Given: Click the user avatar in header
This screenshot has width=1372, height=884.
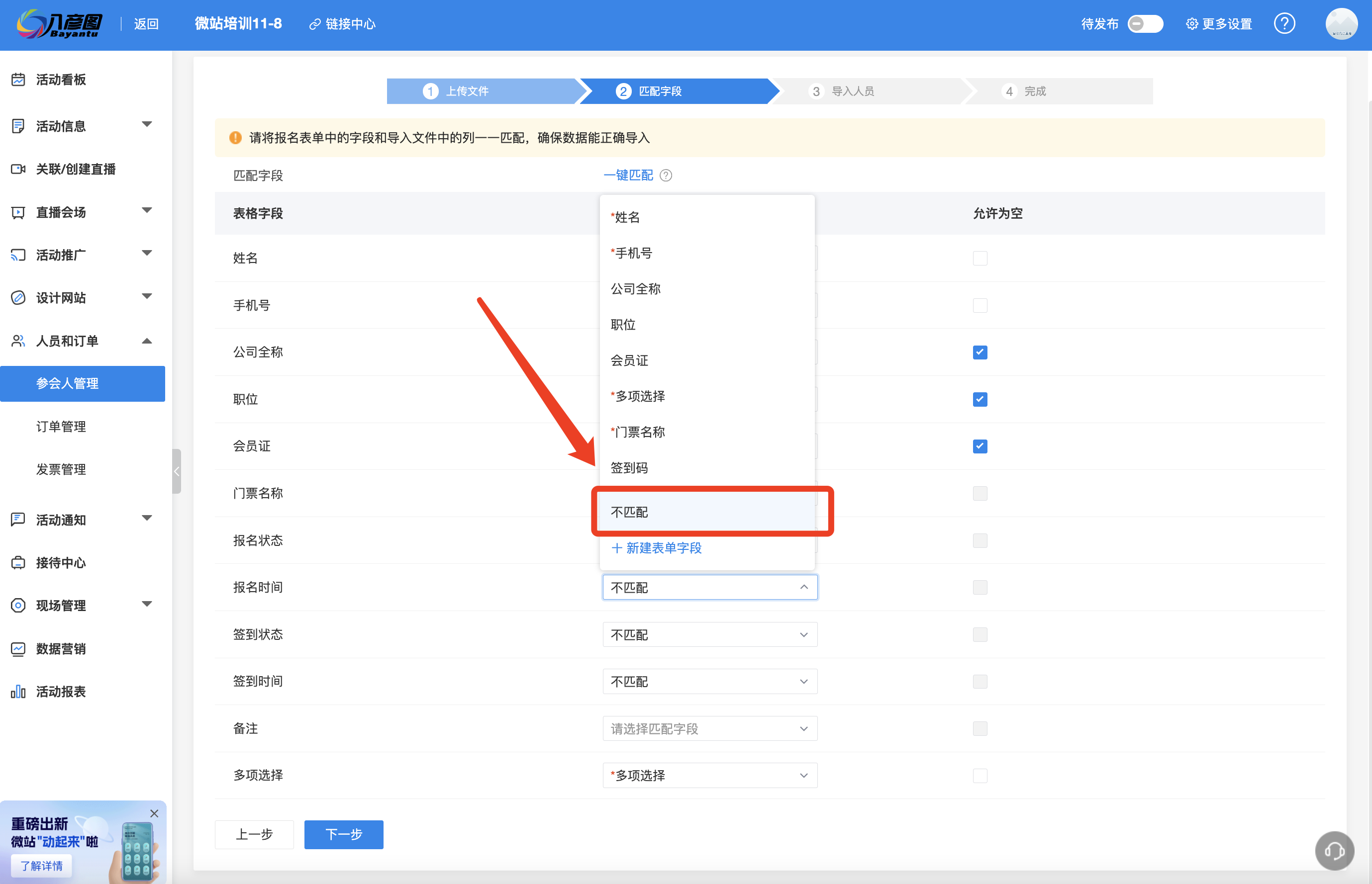Looking at the screenshot, I should (x=1342, y=24).
